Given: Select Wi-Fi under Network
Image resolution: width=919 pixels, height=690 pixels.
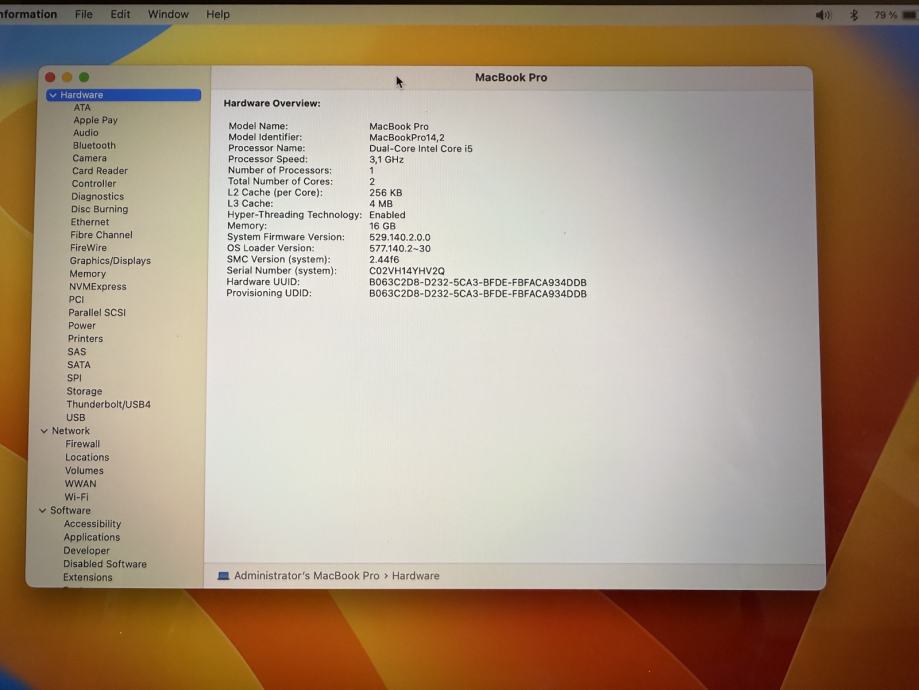Looking at the screenshot, I should coord(76,497).
